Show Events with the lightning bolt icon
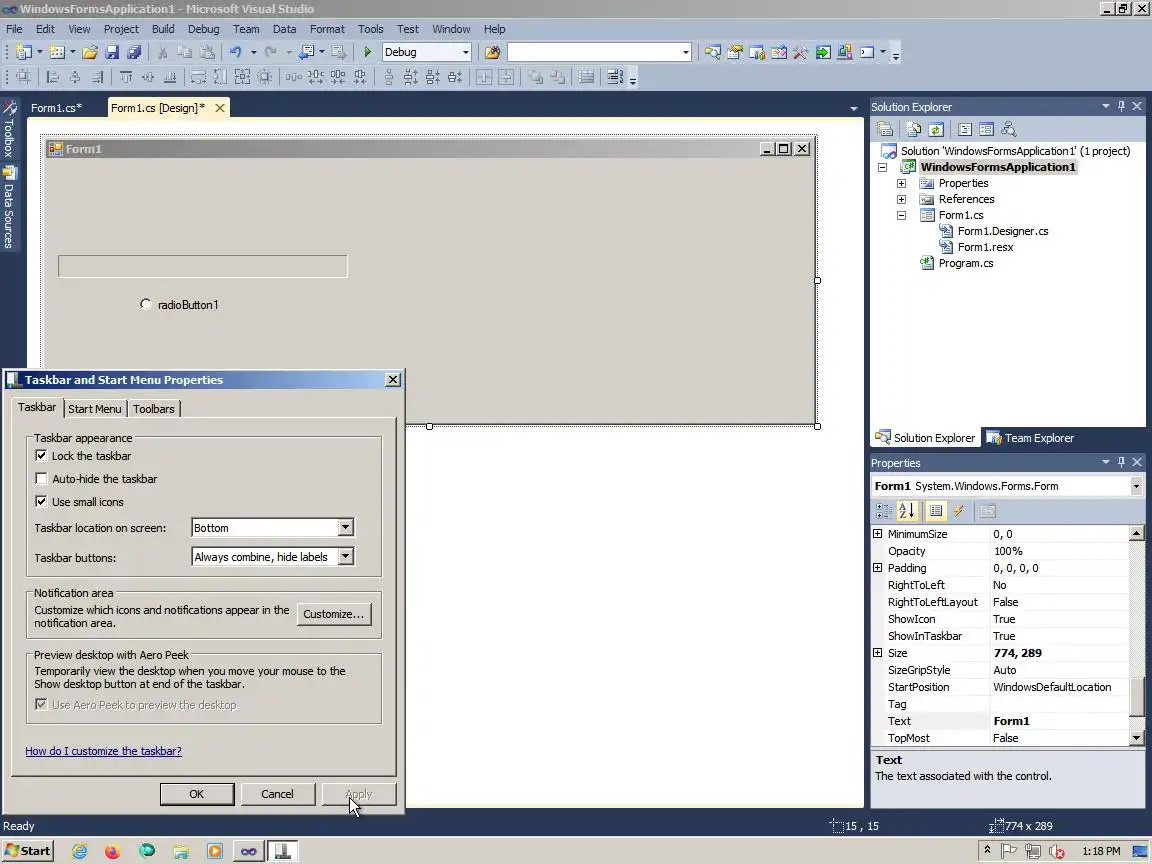1152x864 pixels. click(x=958, y=511)
